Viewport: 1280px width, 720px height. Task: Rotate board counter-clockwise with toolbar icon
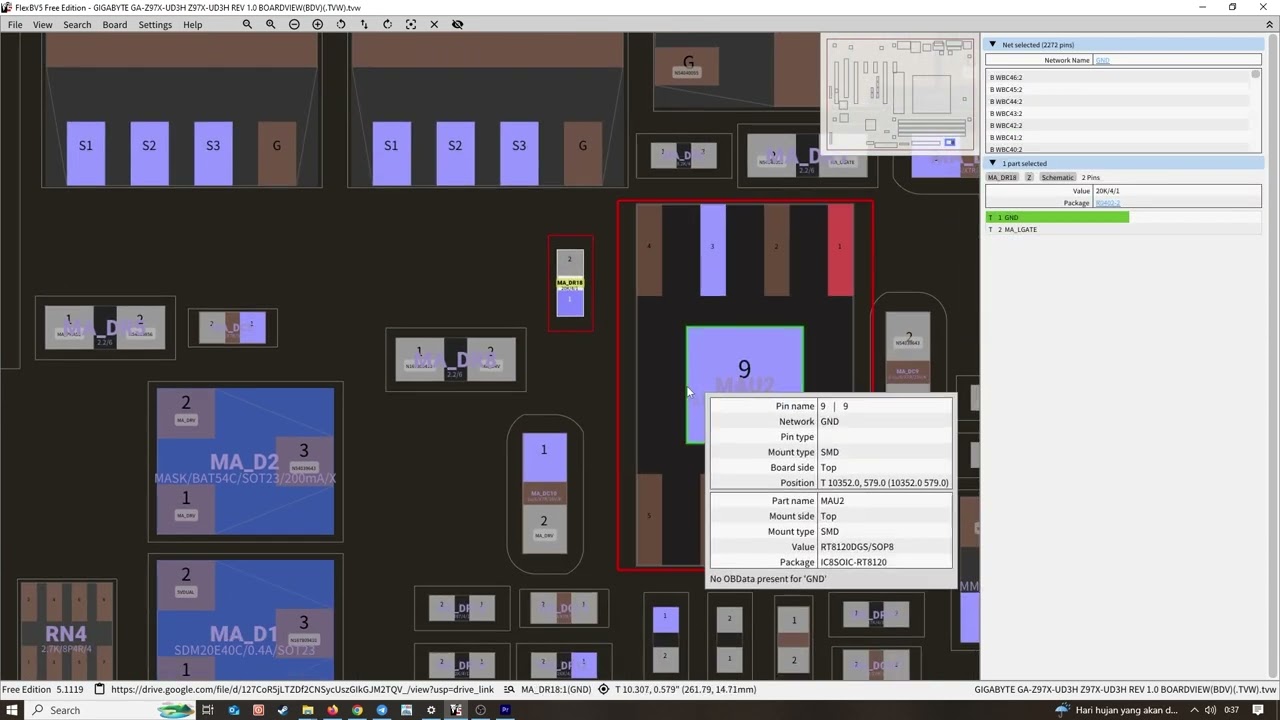[x=341, y=24]
